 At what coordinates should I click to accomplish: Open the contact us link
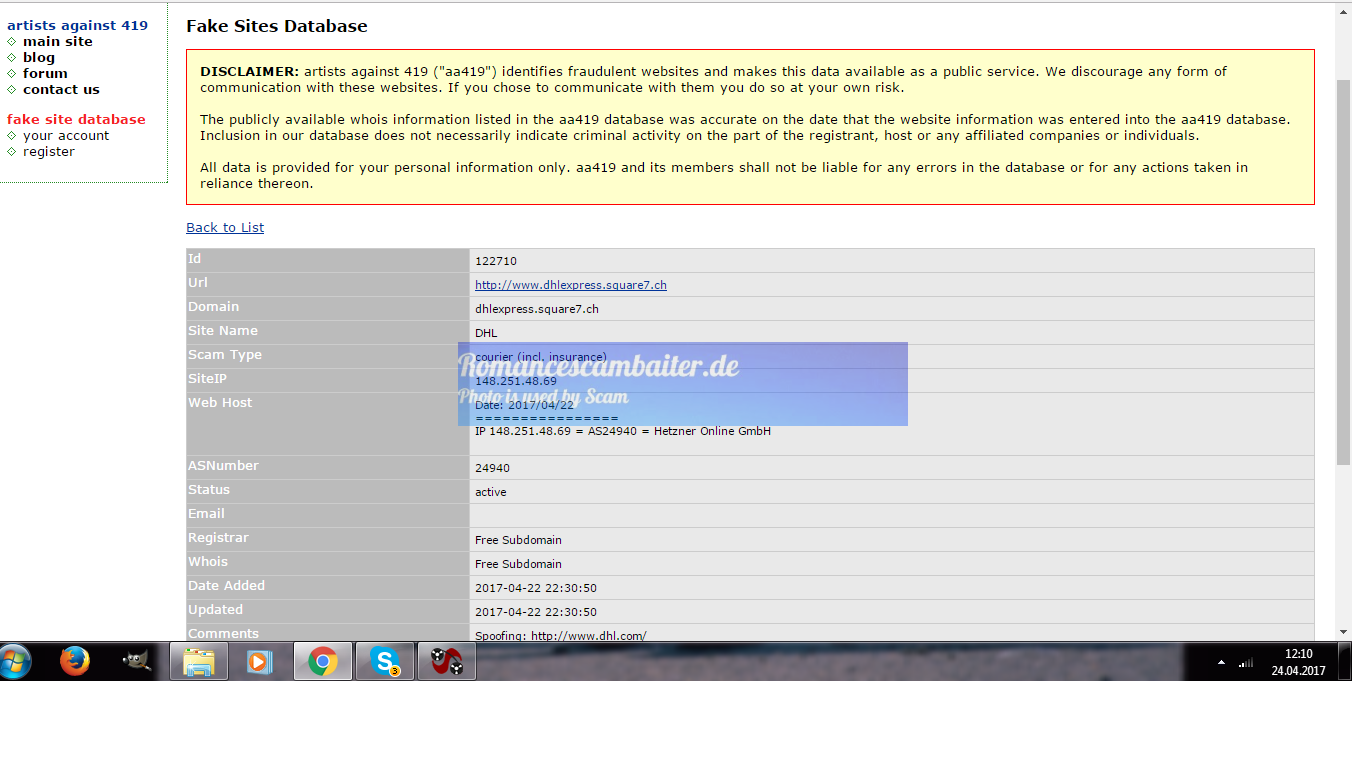pyautogui.click(x=61, y=89)
